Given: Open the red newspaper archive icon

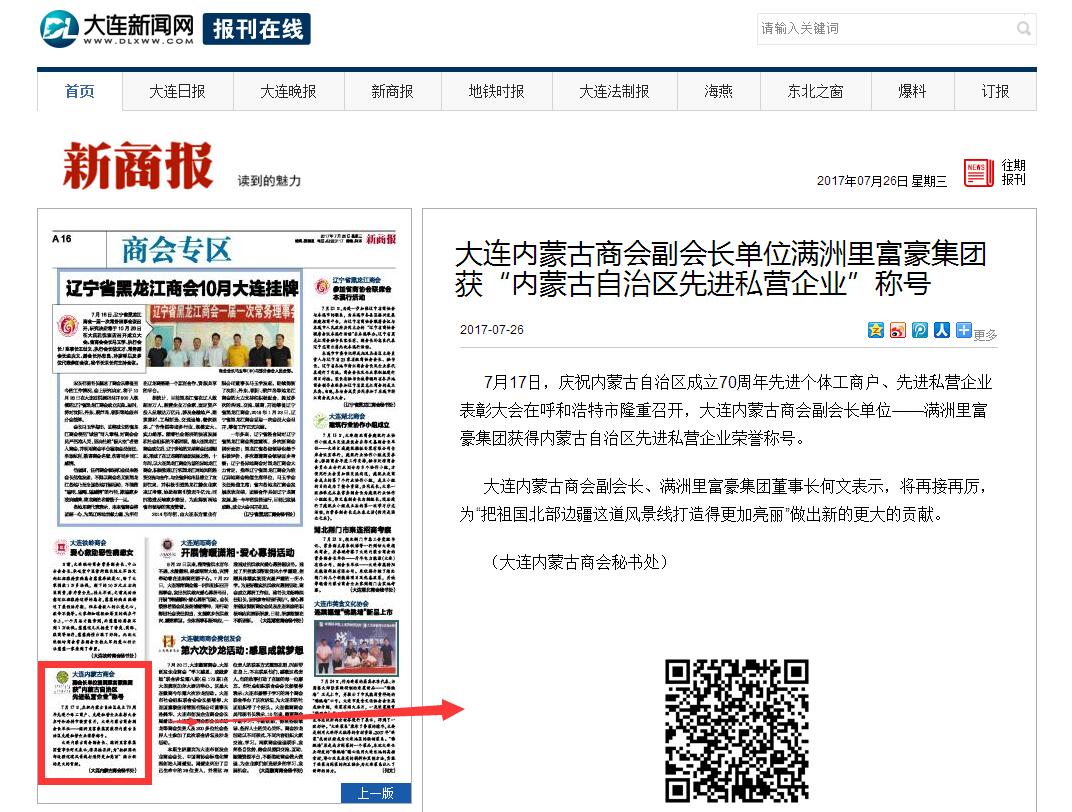Looking at the screenshot, I should click(978, 172).
